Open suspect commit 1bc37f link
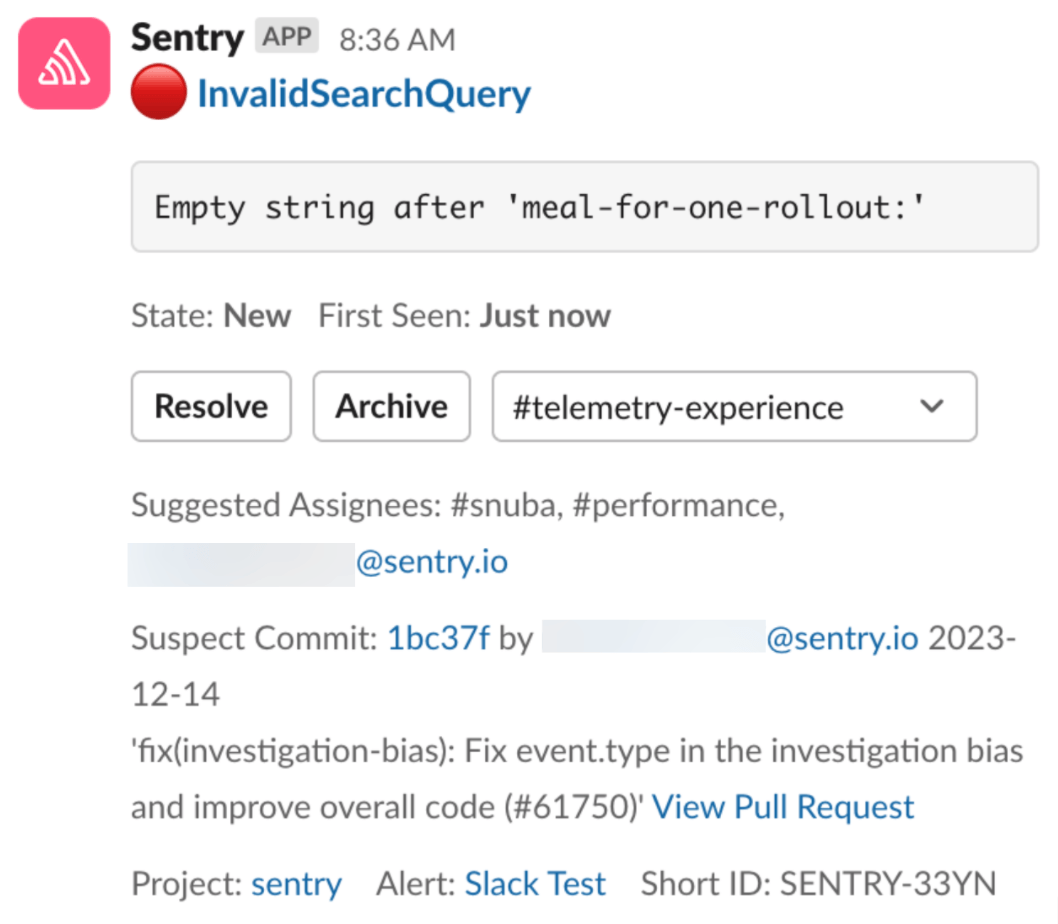 [x=438, y=638]
